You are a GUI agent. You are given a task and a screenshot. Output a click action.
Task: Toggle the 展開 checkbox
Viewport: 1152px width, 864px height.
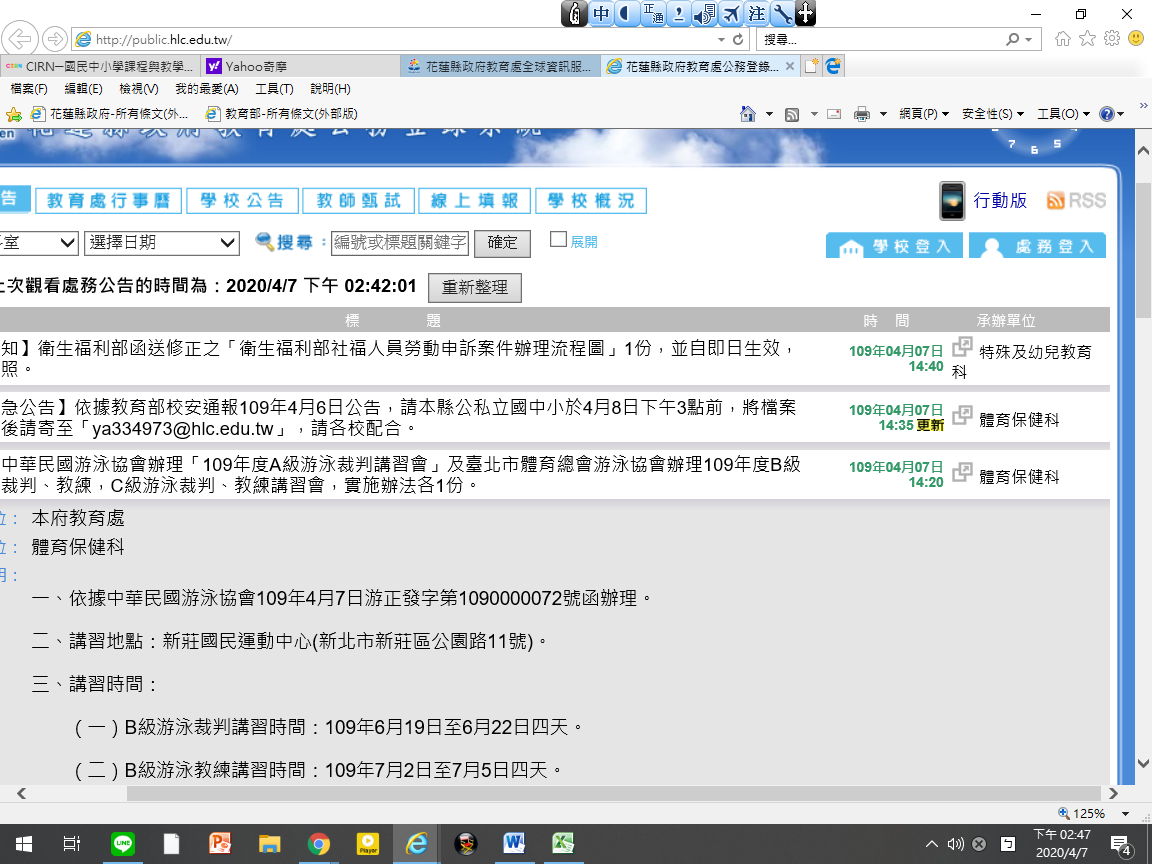(x=559, y=240)
